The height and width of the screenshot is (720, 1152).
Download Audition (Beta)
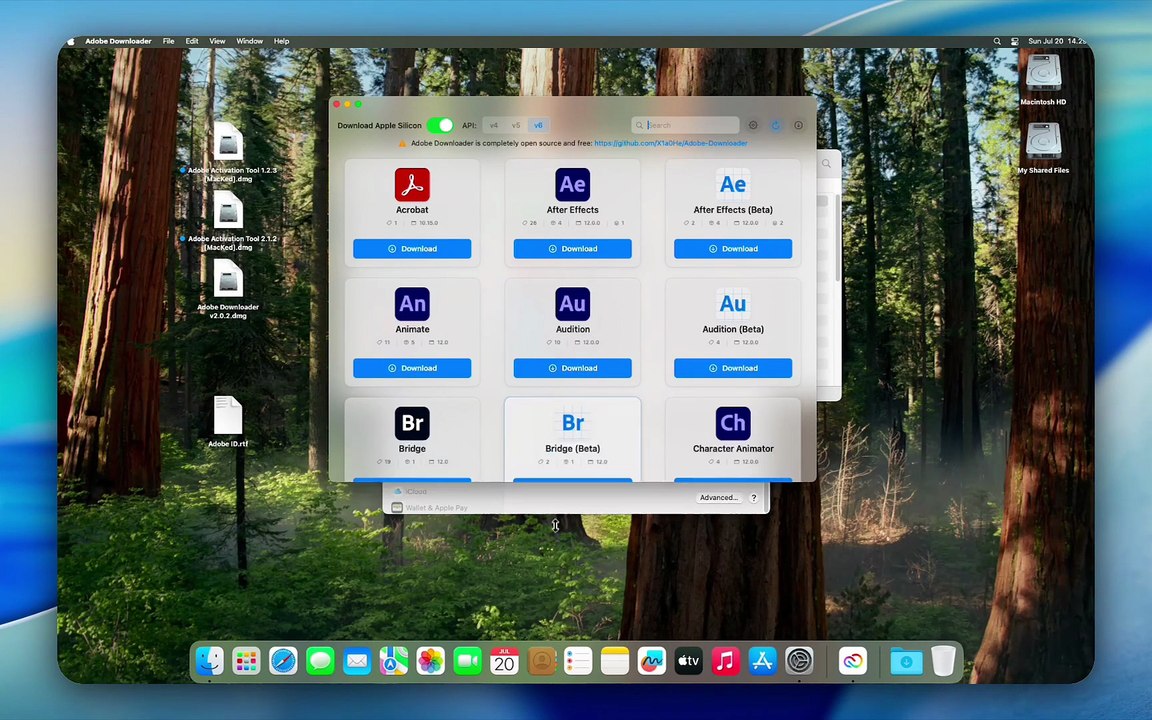732,368
